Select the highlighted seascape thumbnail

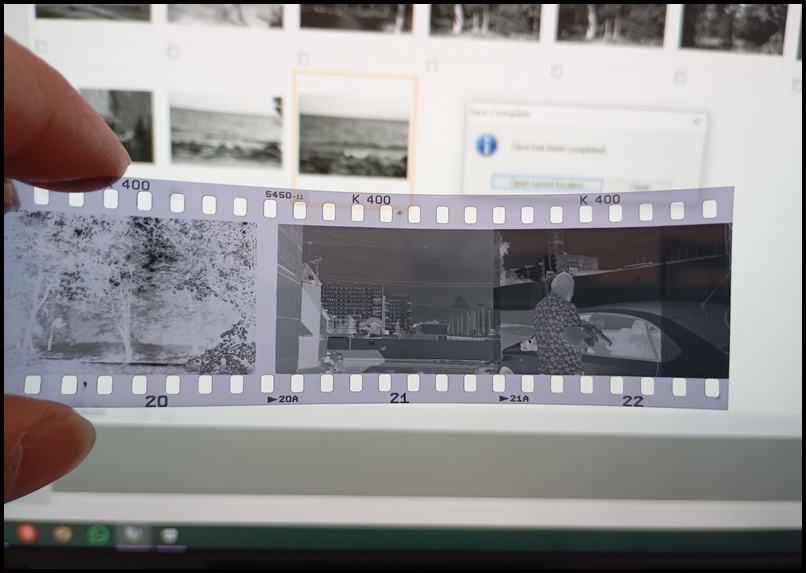coord(354,138)
